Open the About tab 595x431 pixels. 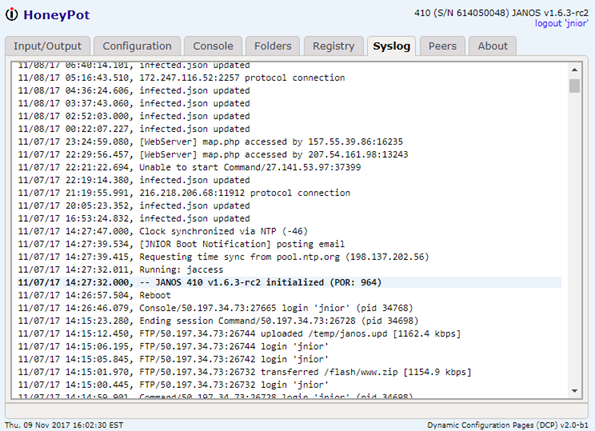(493, 46)
